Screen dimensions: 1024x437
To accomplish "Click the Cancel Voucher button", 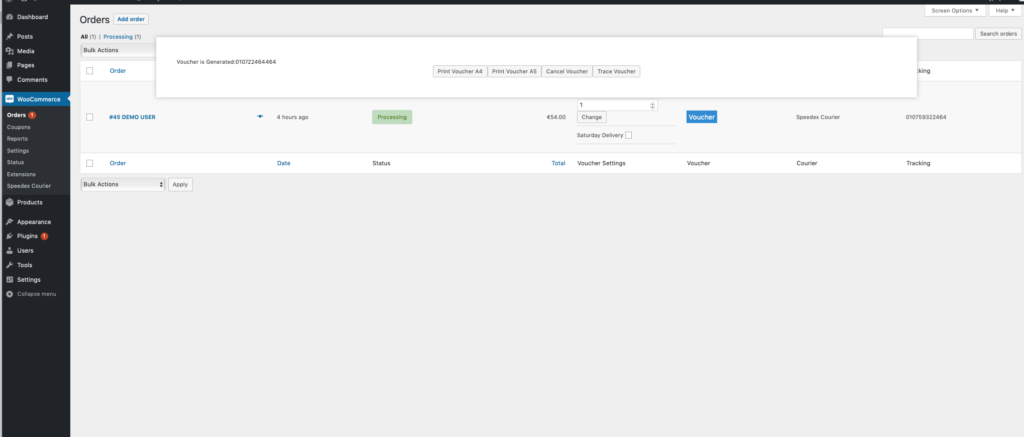I will (x=567, y=71).
